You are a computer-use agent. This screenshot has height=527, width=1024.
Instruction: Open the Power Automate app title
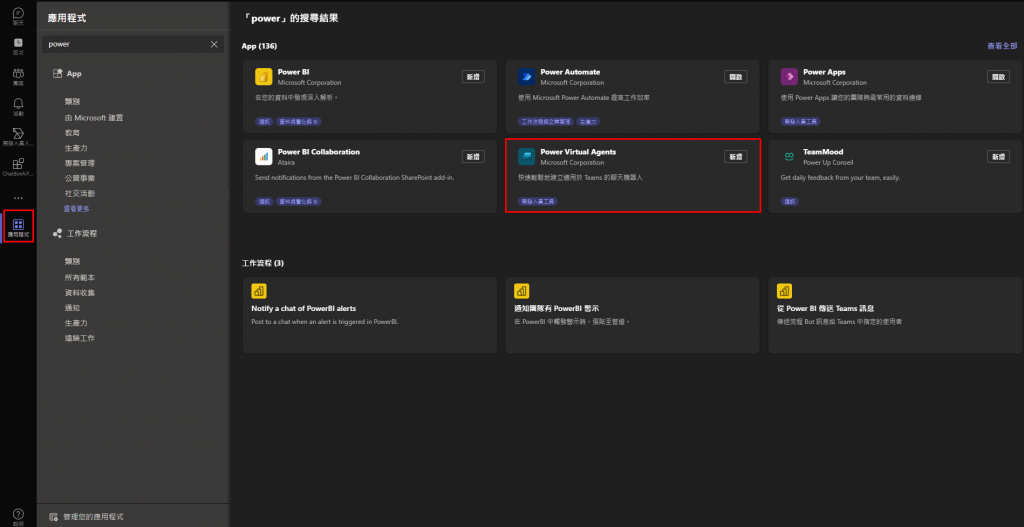(570, 72)
